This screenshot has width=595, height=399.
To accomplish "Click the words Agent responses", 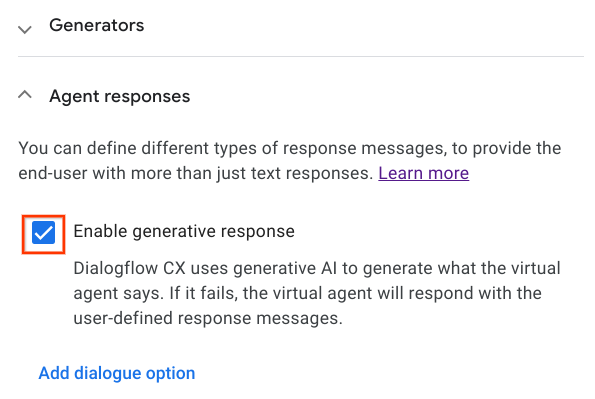I will pos(120,96).
